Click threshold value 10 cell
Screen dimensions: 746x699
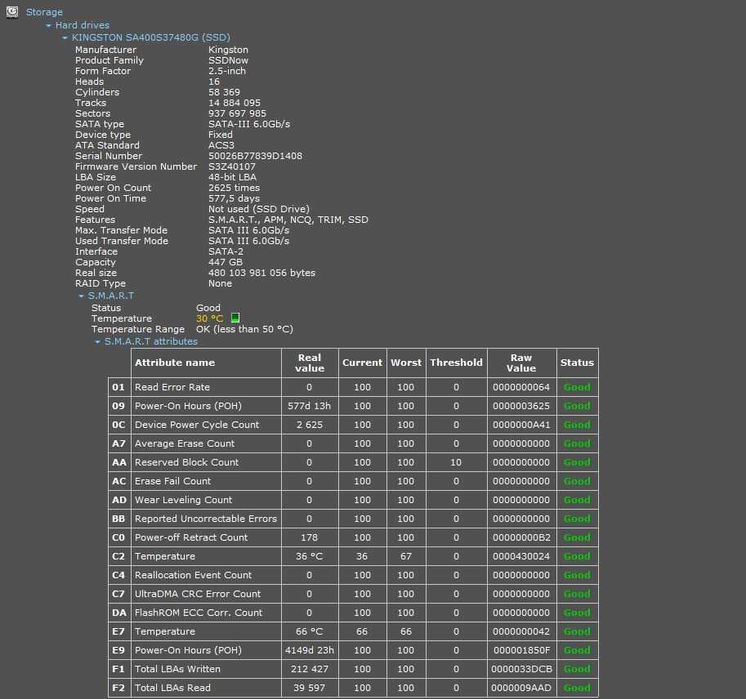point(456,463)
